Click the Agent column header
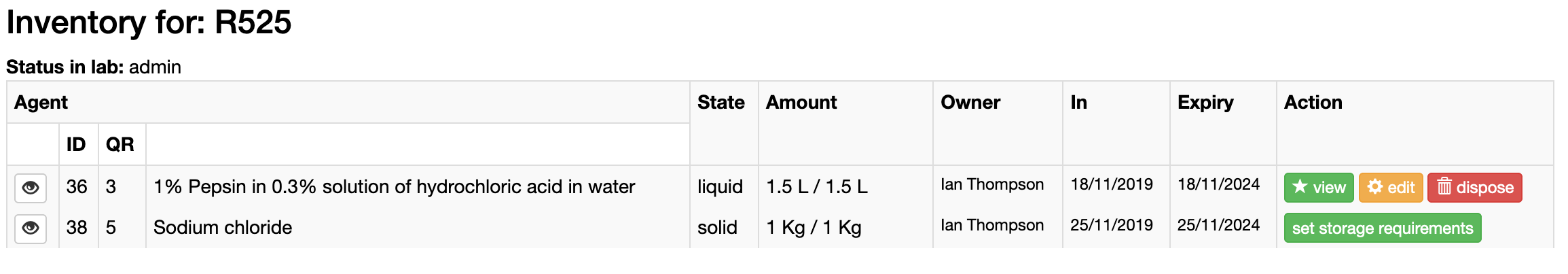This screenshot has width=1568, height=274. click(x=41, y=103)
